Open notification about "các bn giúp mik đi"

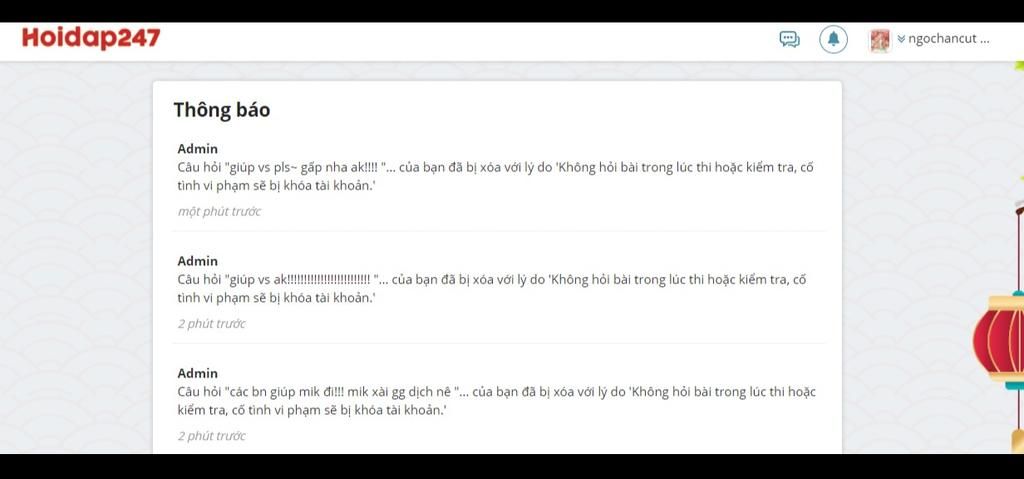click(x=496, y=401)
